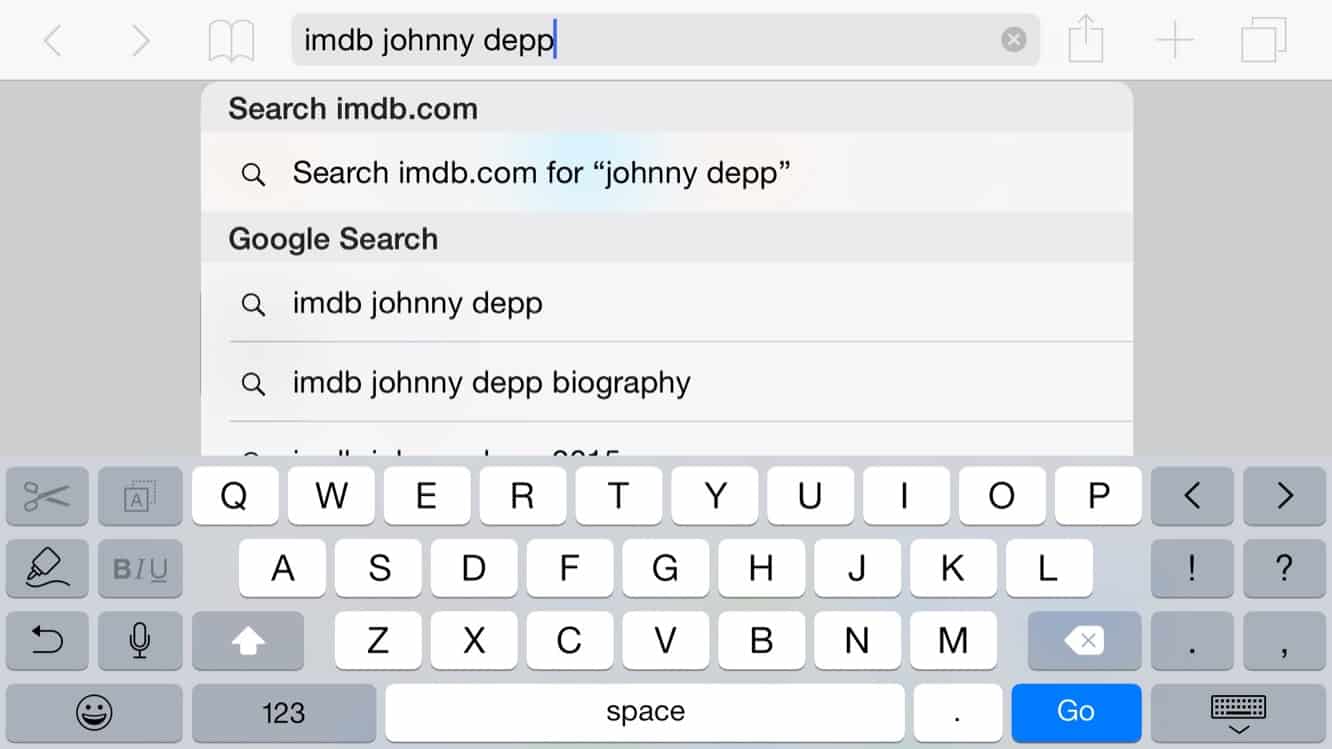The image size is (1332, 749).
Task: Tap the scissors cut key
Action: point(47,496)
